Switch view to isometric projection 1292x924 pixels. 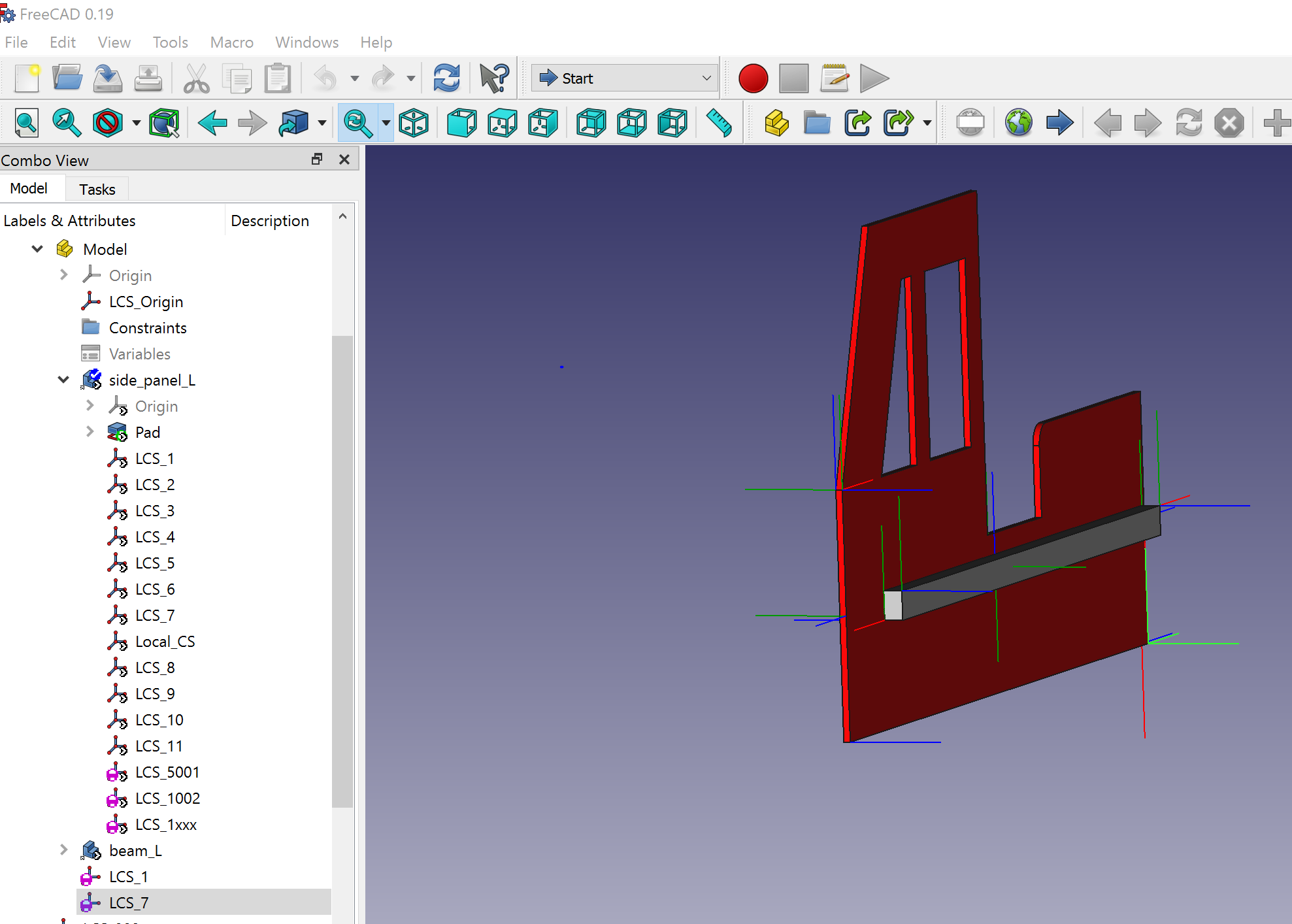click(x=414, y=123)
